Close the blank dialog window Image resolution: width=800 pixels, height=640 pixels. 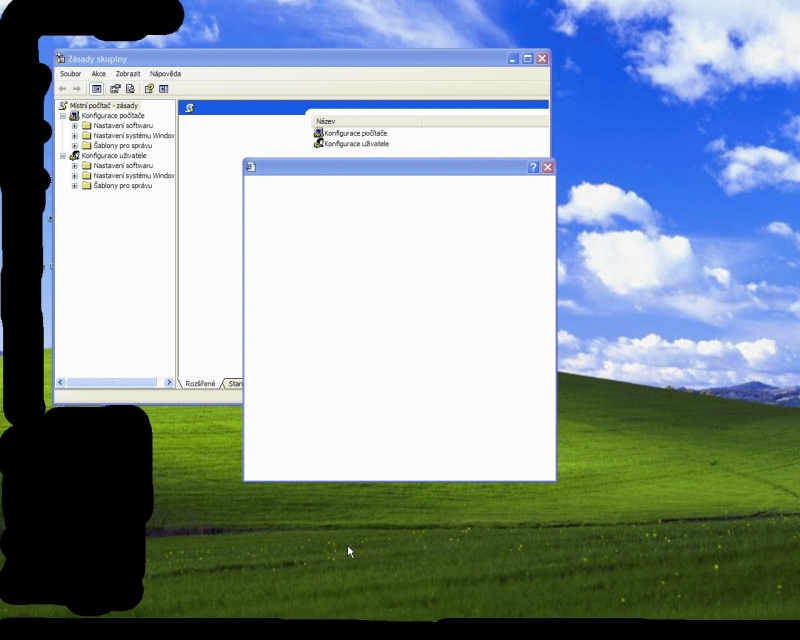click(548, 167)
